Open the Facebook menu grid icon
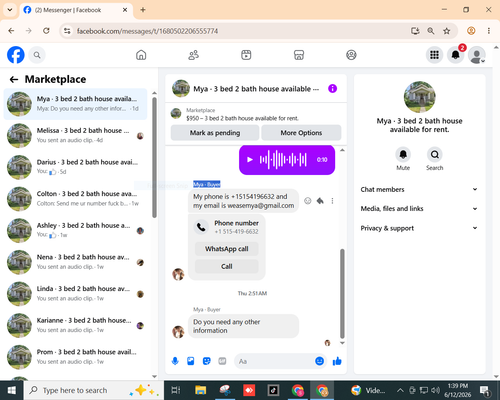500x400 pixels. coord(434,55)
